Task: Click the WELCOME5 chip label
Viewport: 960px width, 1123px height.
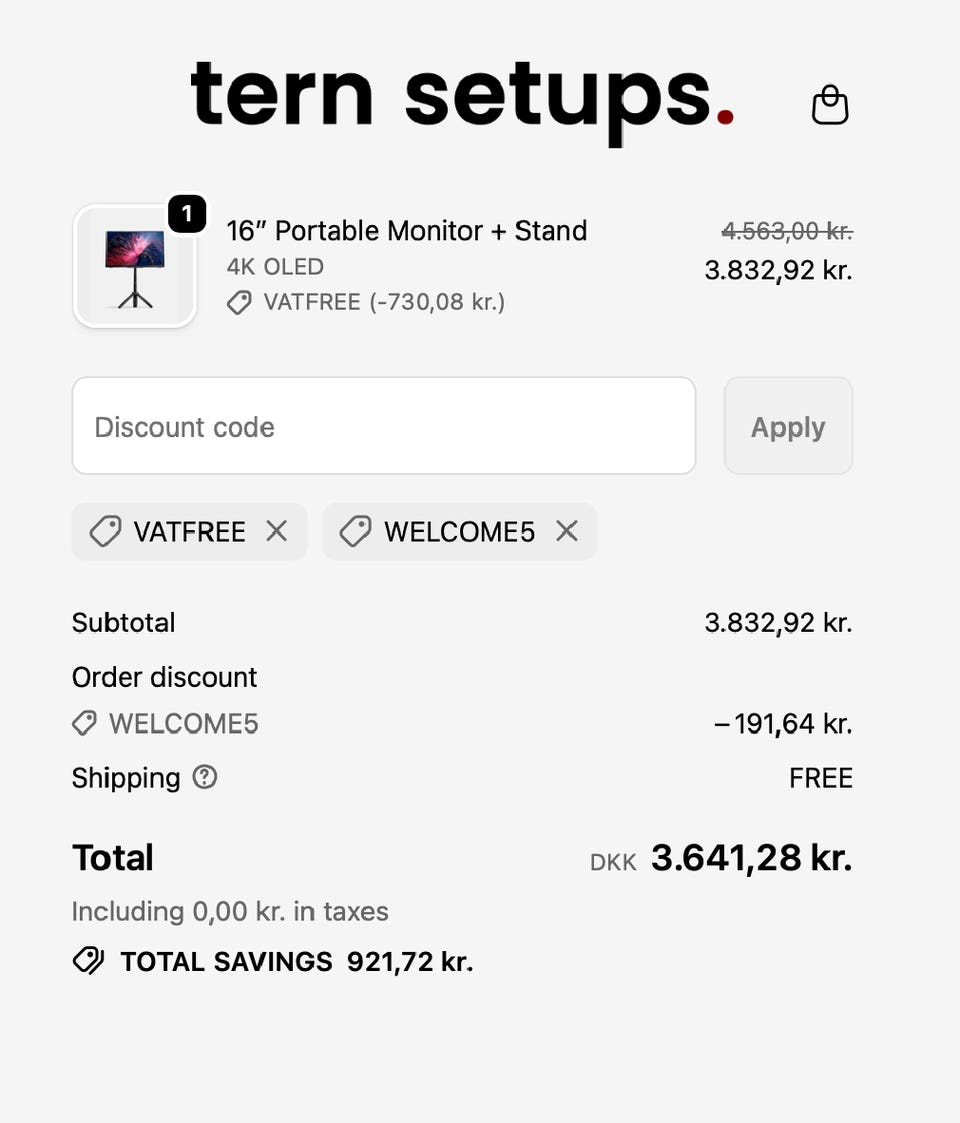Action: [460, 532]
